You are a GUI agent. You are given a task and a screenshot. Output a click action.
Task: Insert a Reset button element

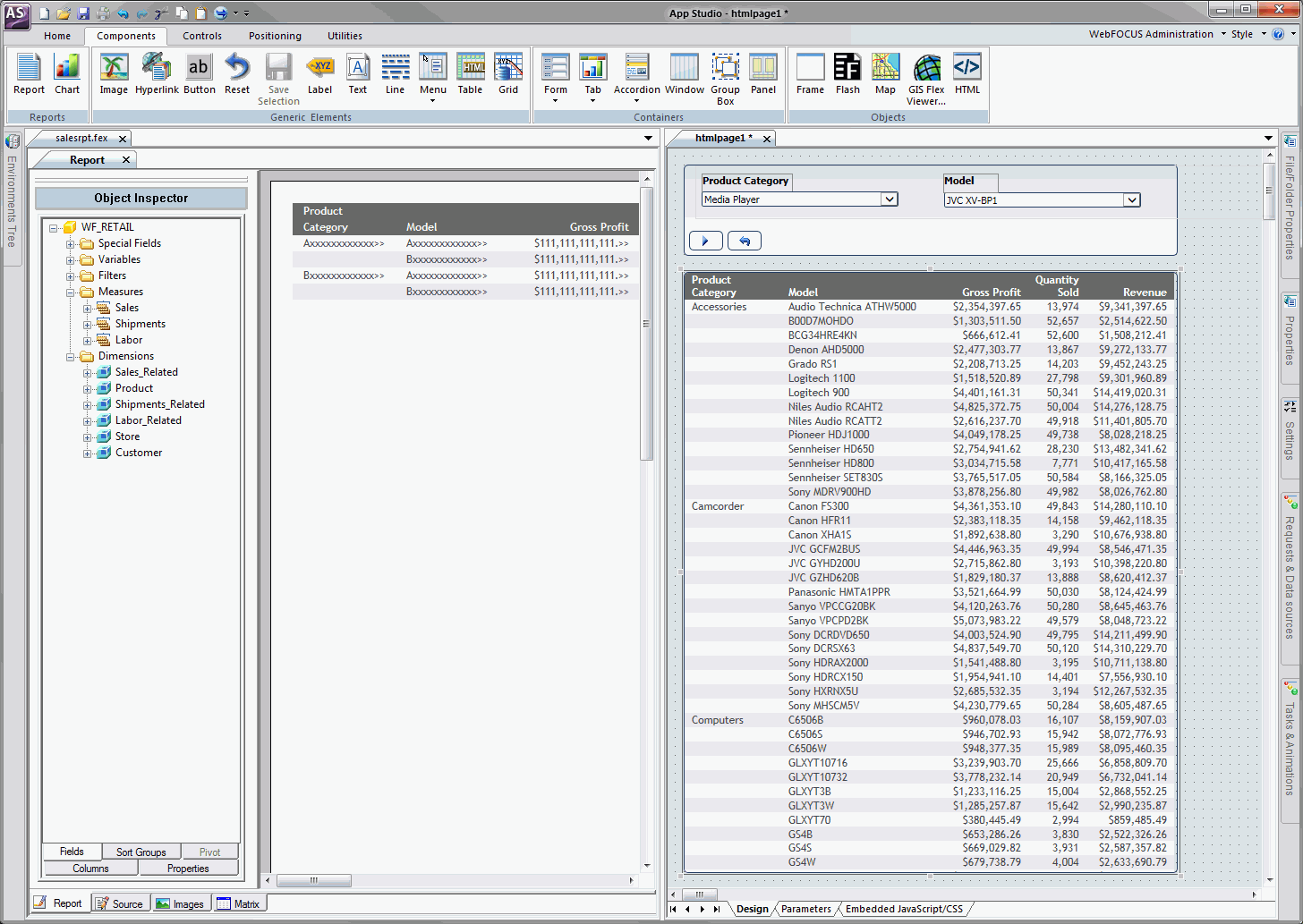click(237, 73)
